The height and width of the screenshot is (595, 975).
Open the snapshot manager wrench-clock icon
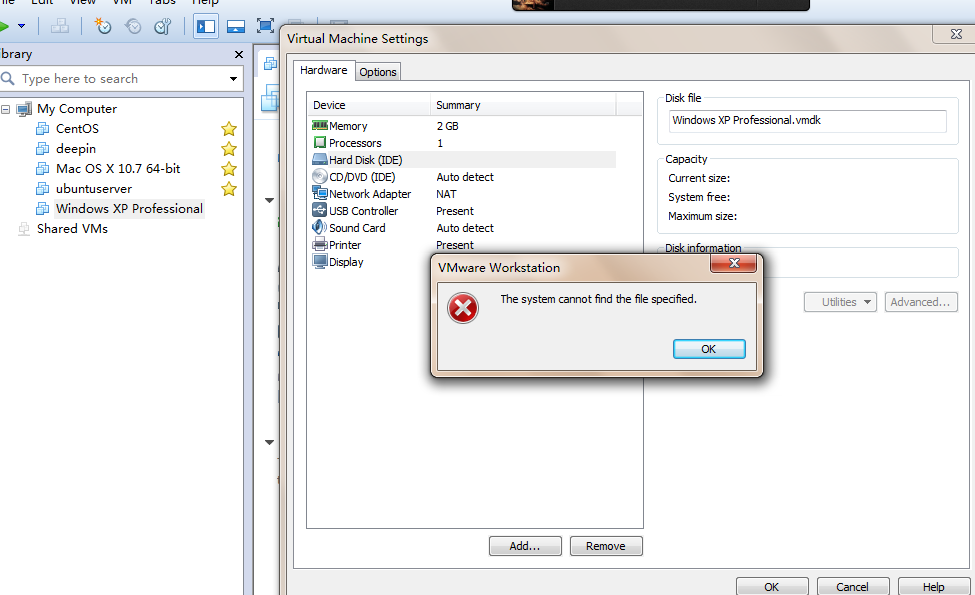(162, 26)
